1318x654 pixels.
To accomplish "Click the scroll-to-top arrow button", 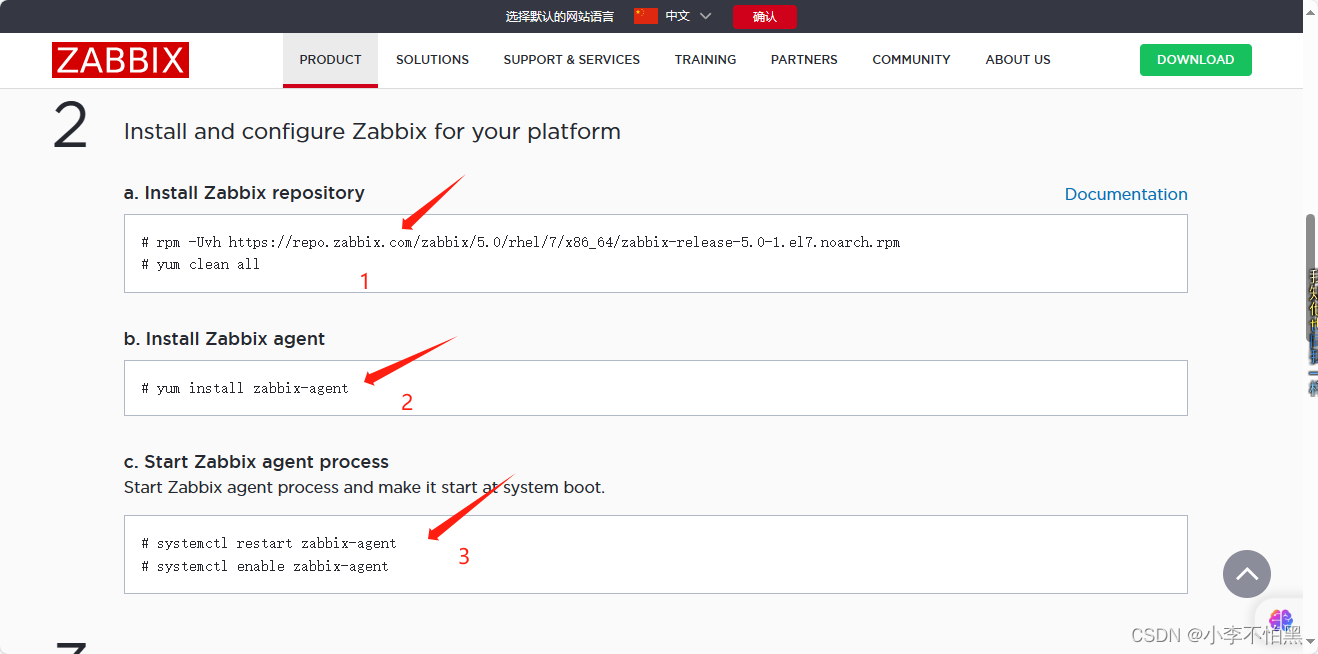I will (x=1246, y=574).
